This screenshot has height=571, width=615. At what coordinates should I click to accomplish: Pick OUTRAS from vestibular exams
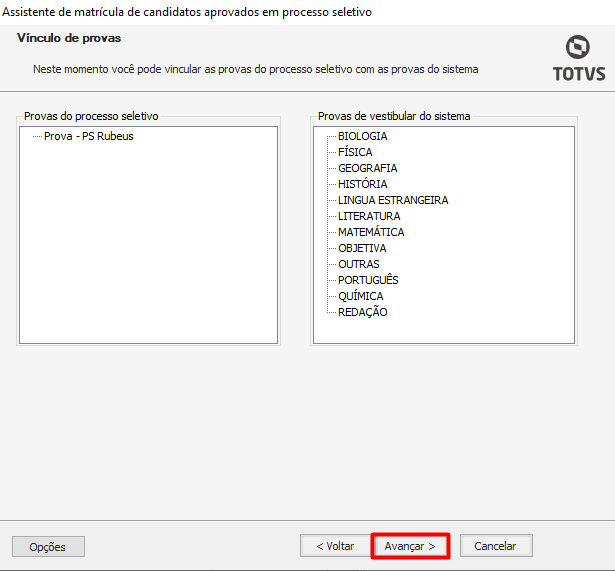click(x=358, y=264)
